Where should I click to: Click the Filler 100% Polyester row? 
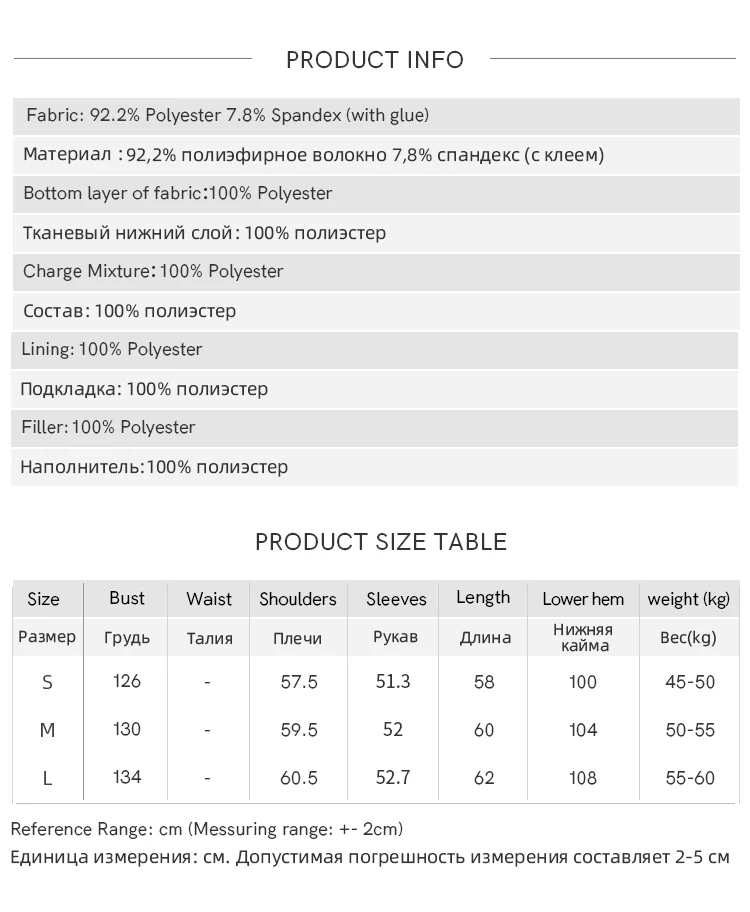click(x=108, y=427)
